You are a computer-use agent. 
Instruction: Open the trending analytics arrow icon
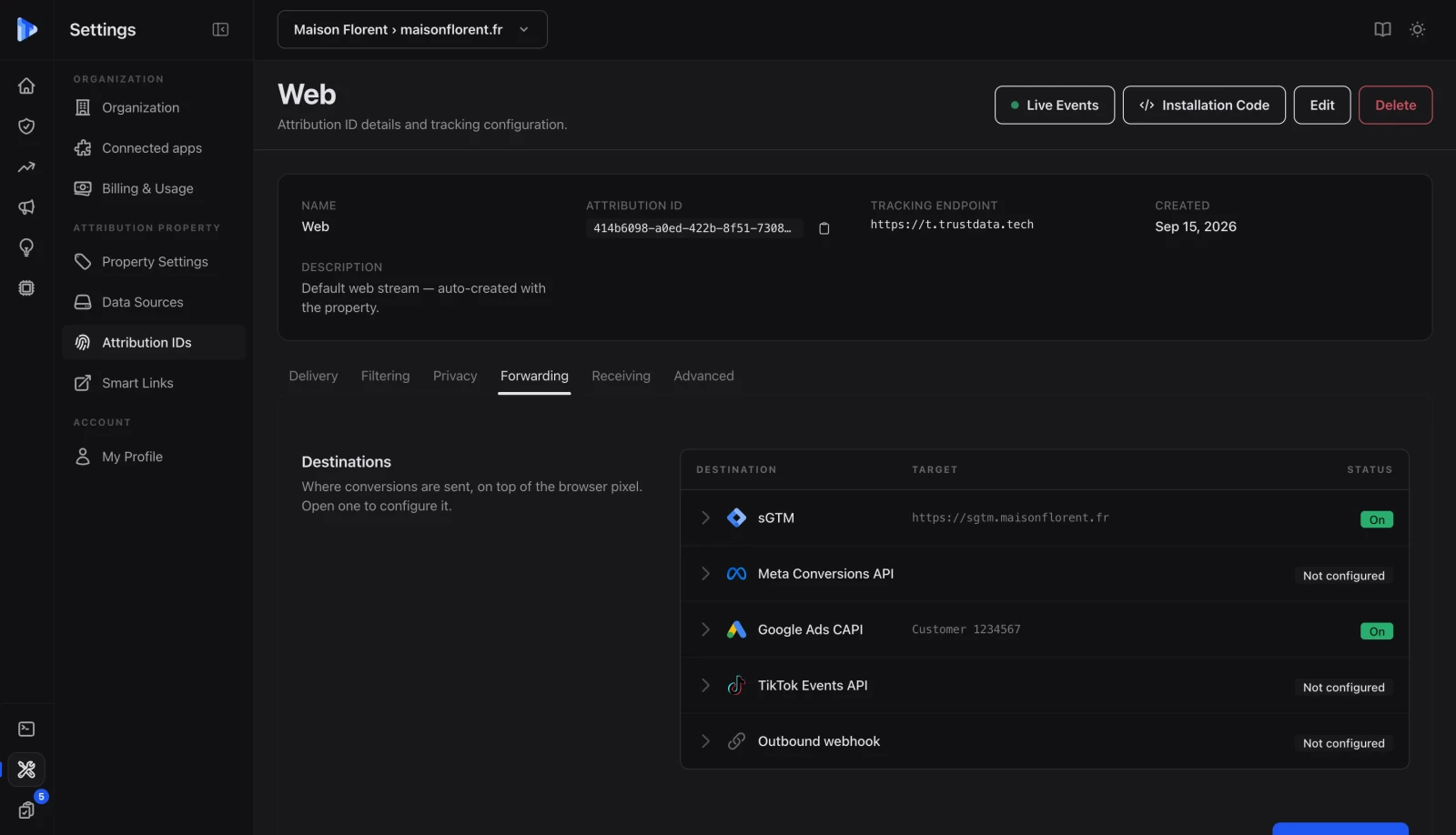(x=26, y=166)
